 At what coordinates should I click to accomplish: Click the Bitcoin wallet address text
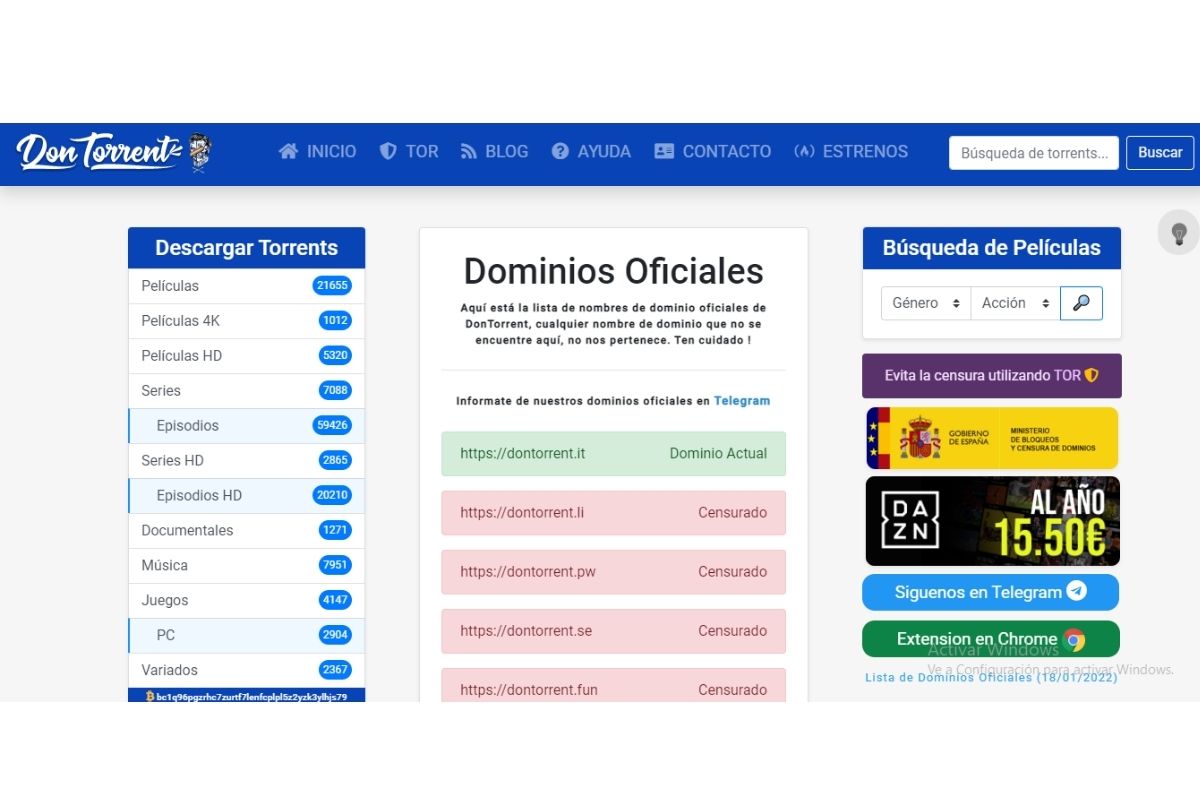click(252, 697)
